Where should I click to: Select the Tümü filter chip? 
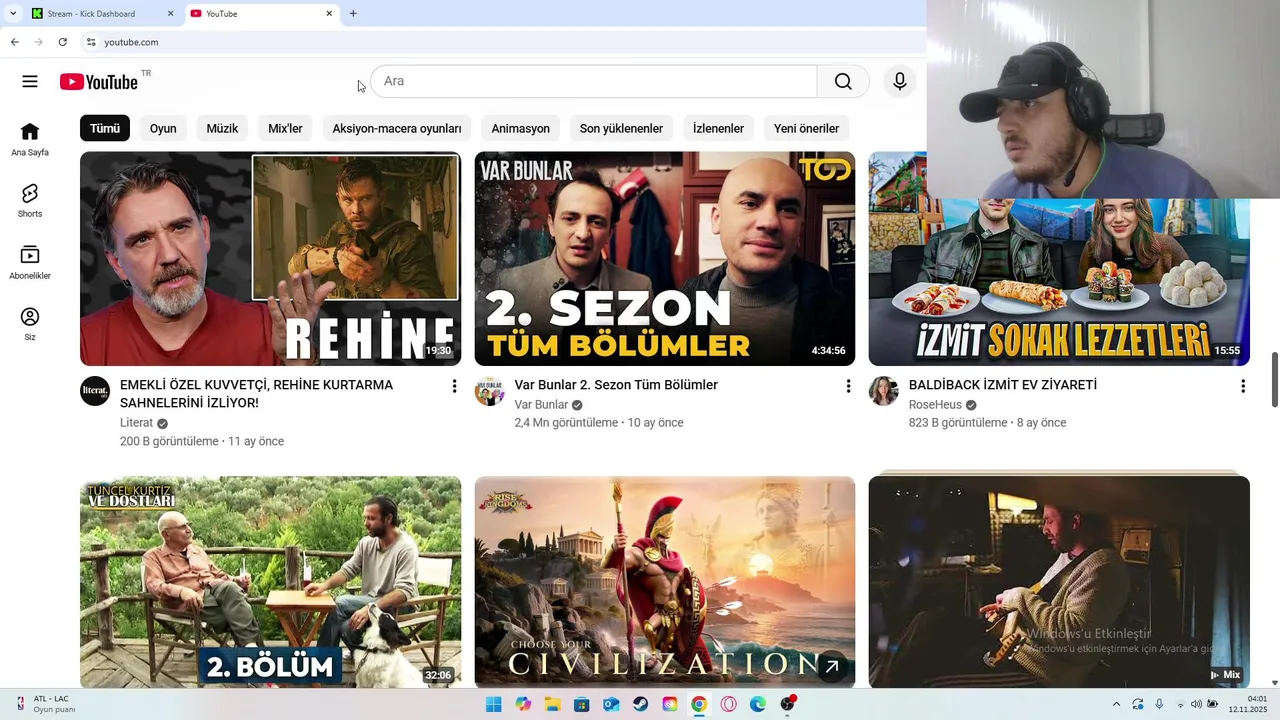click(105, 128)
